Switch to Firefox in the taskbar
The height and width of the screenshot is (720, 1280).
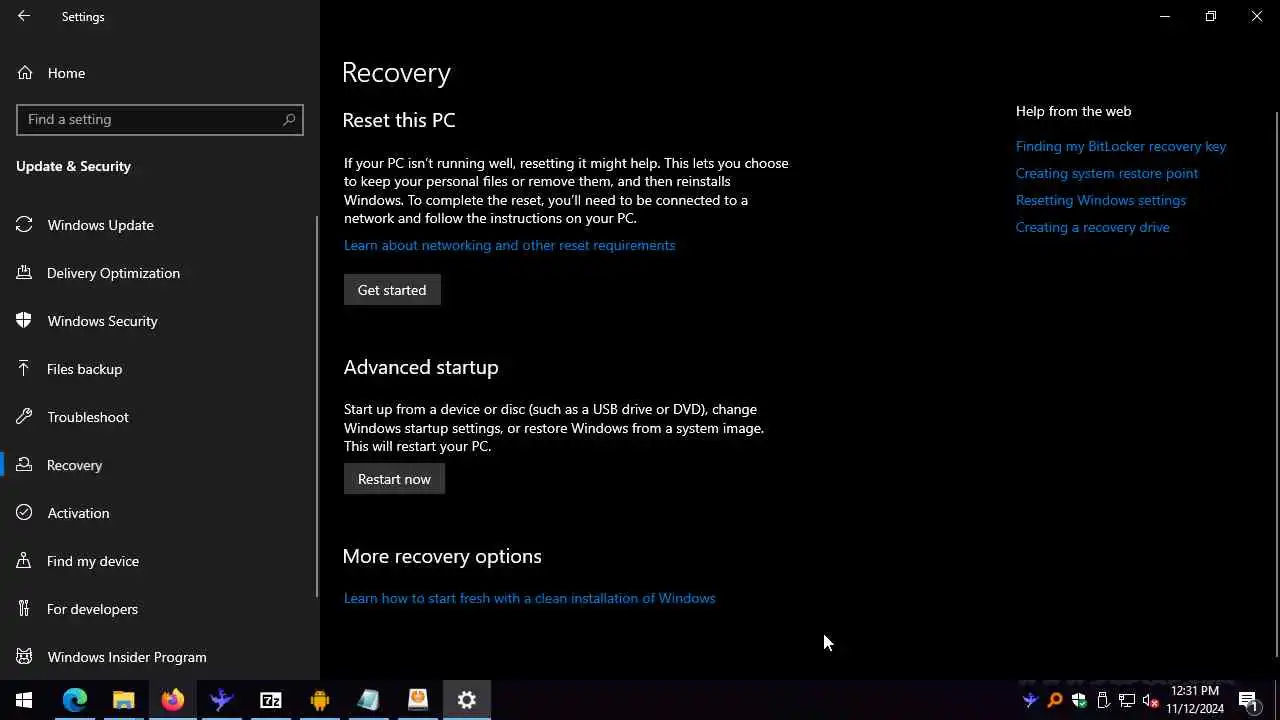click(172, 700)
